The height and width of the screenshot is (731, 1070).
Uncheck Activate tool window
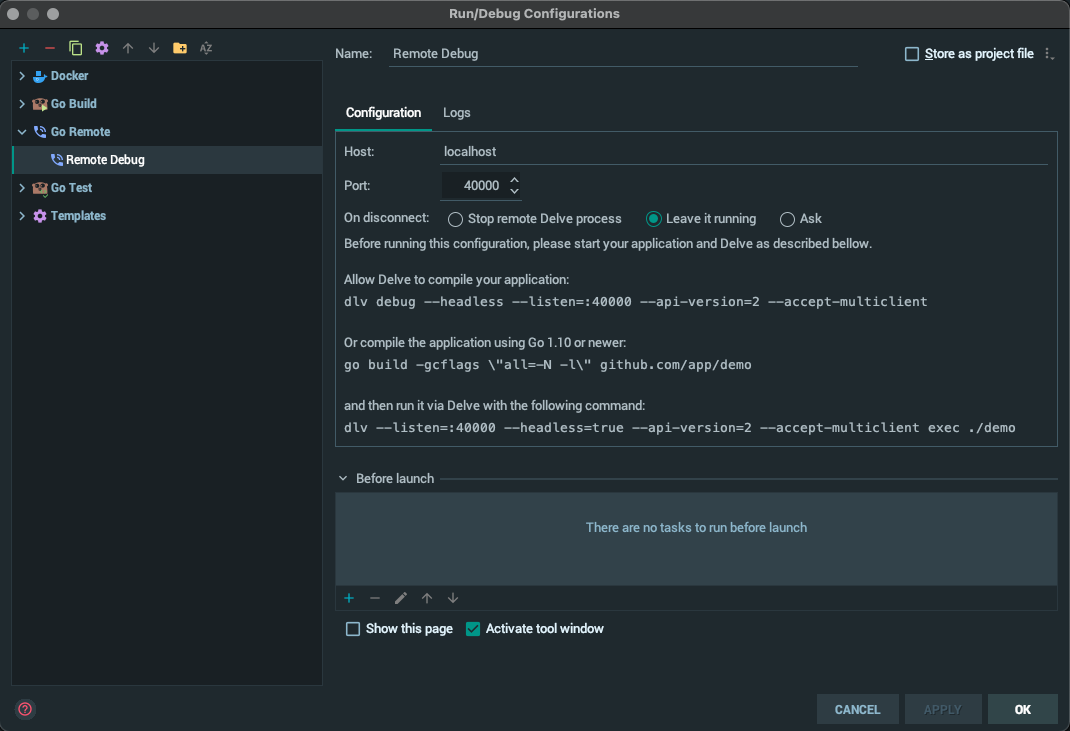pyautogui.click(x=473, y=629)
